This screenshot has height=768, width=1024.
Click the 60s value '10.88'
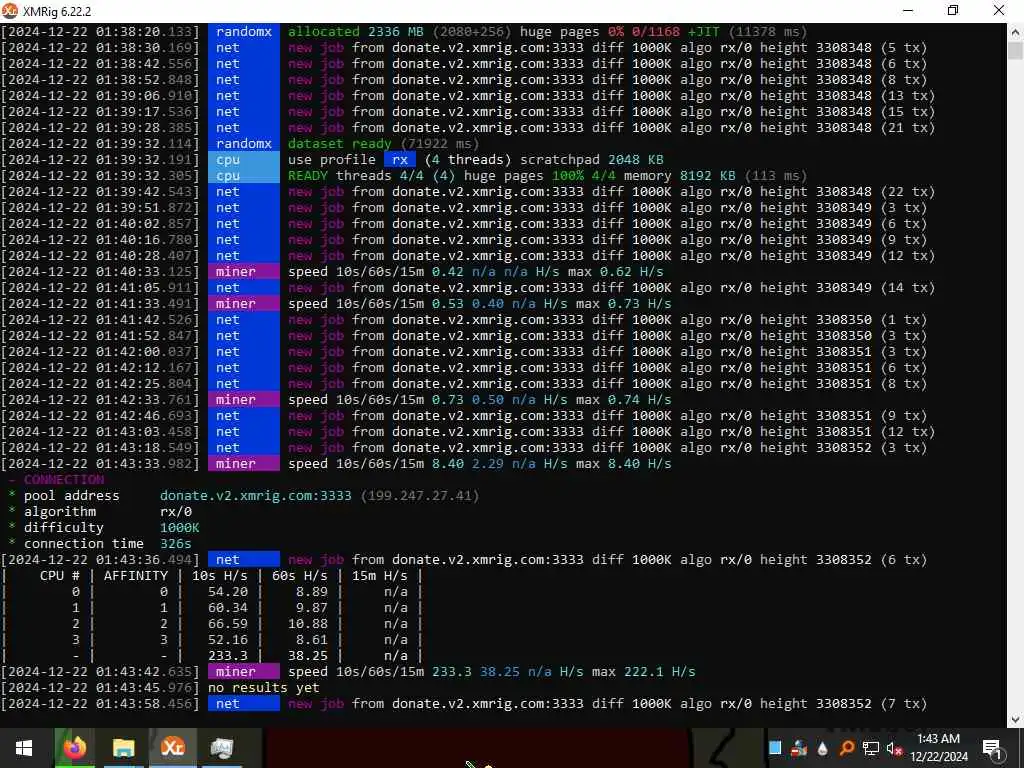[x=308, y=624]
